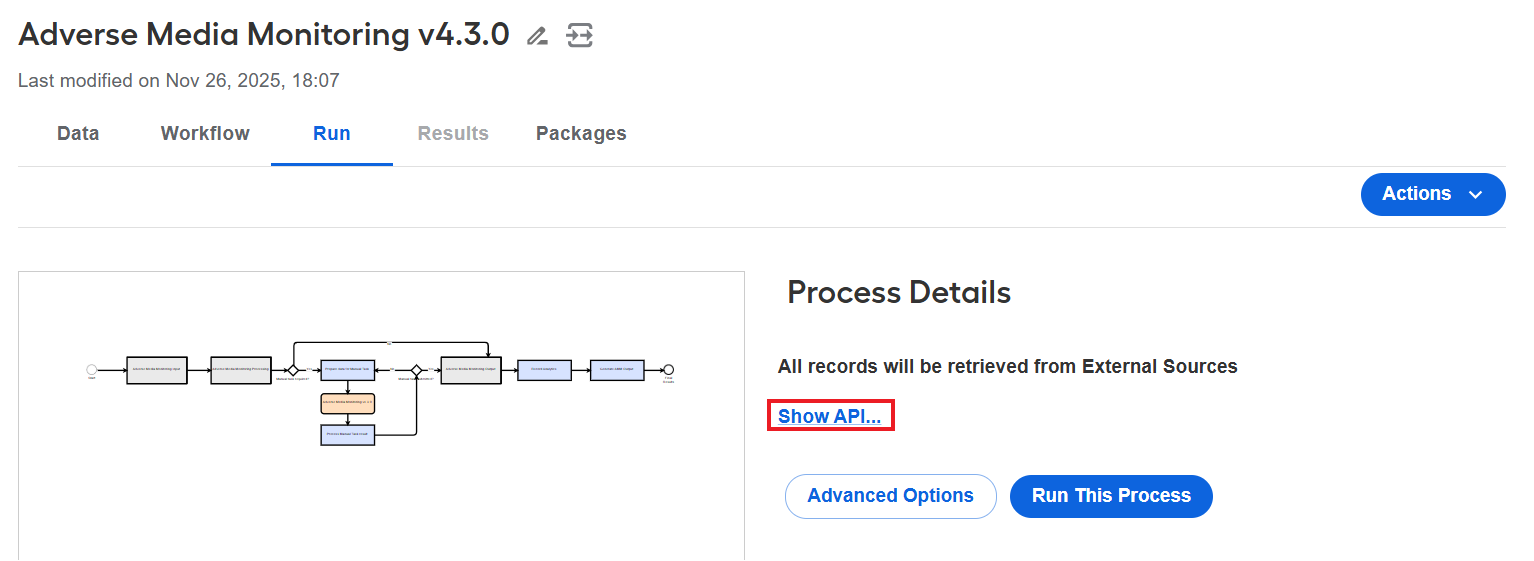Go to the Packages tab

pyautogui.click(x=581, y=134)
